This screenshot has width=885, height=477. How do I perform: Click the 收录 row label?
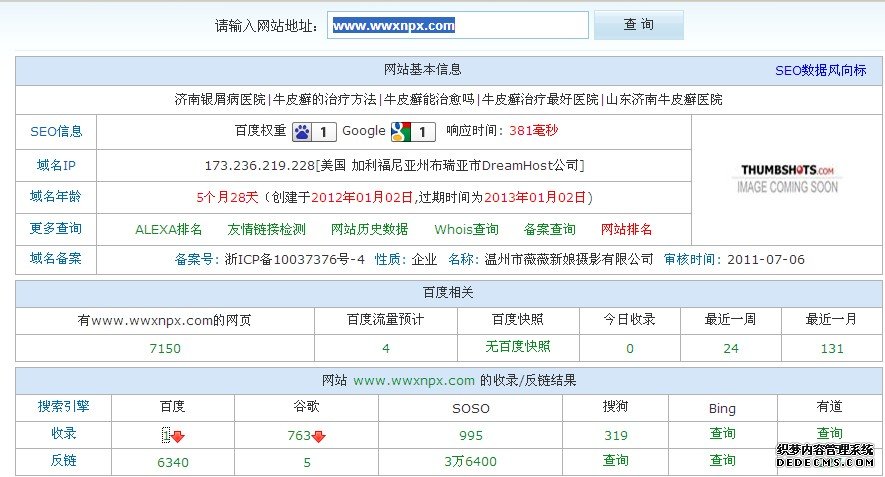click(63, 434)
